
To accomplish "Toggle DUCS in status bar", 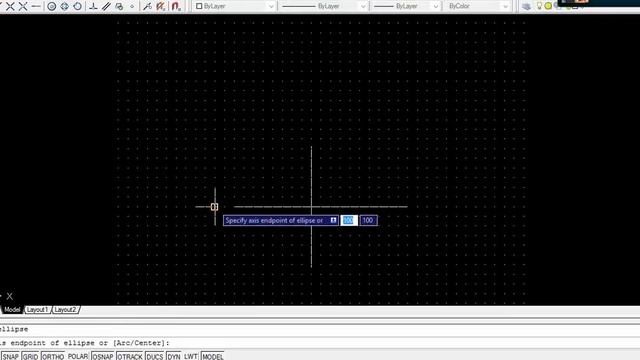I will (155, 356).
